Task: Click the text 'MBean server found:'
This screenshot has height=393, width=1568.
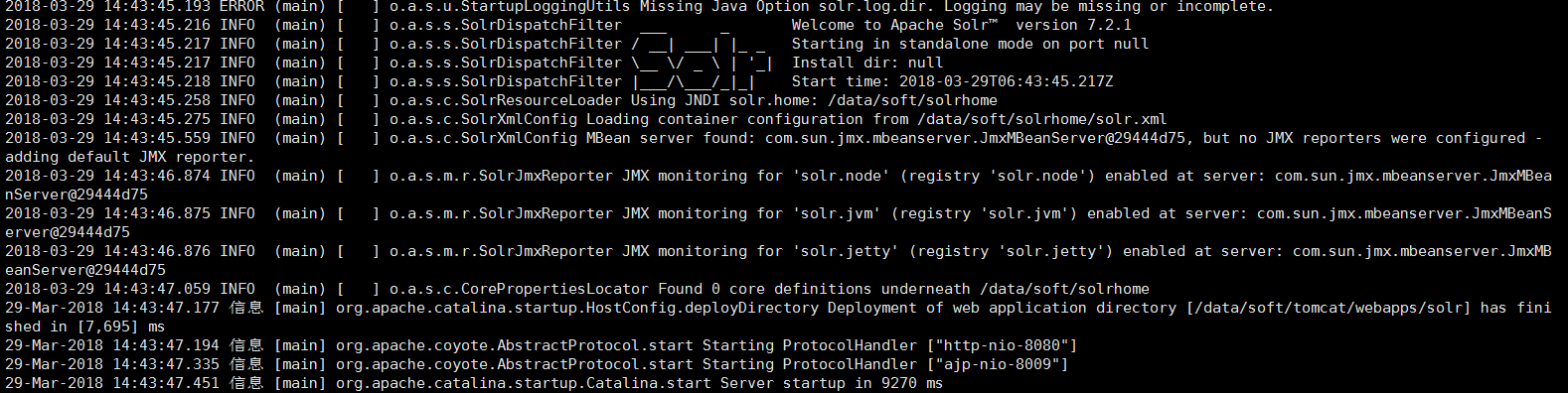Action: click(671, 138)
